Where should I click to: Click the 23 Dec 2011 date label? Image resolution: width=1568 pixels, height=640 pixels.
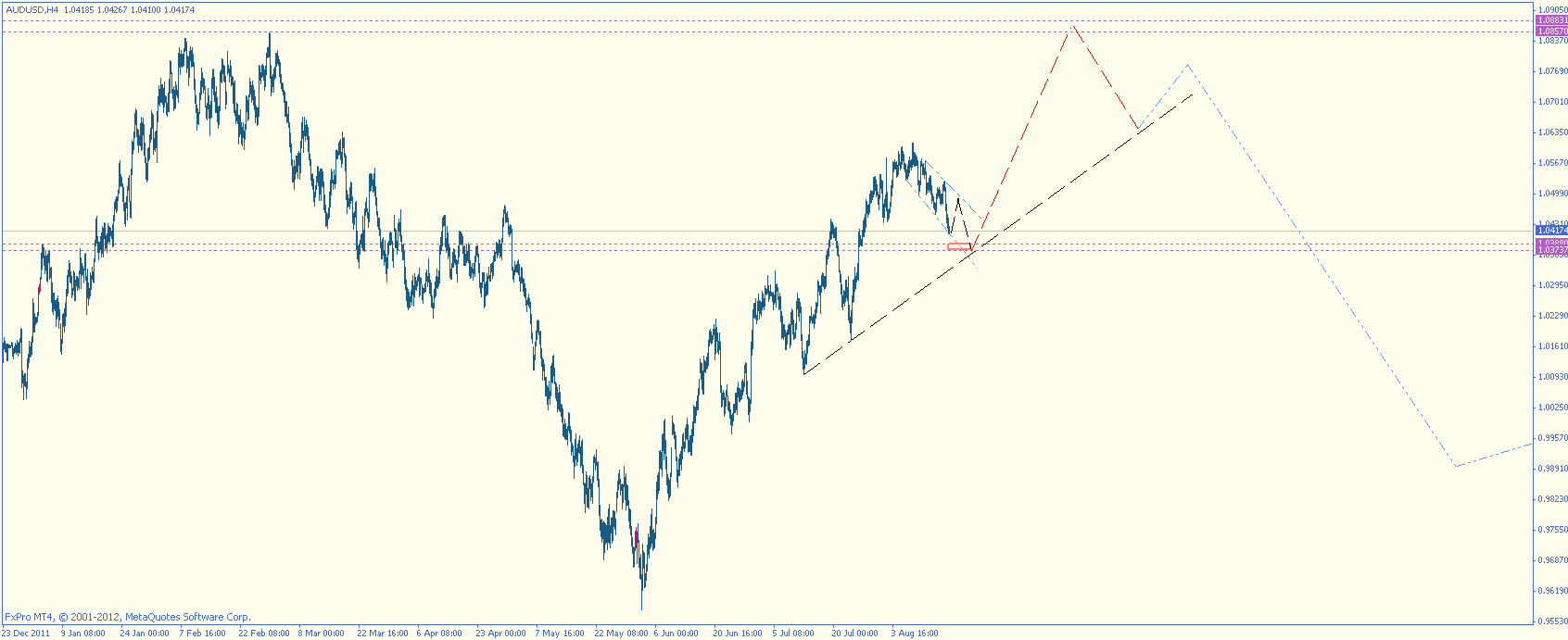[x=26, y=634]
